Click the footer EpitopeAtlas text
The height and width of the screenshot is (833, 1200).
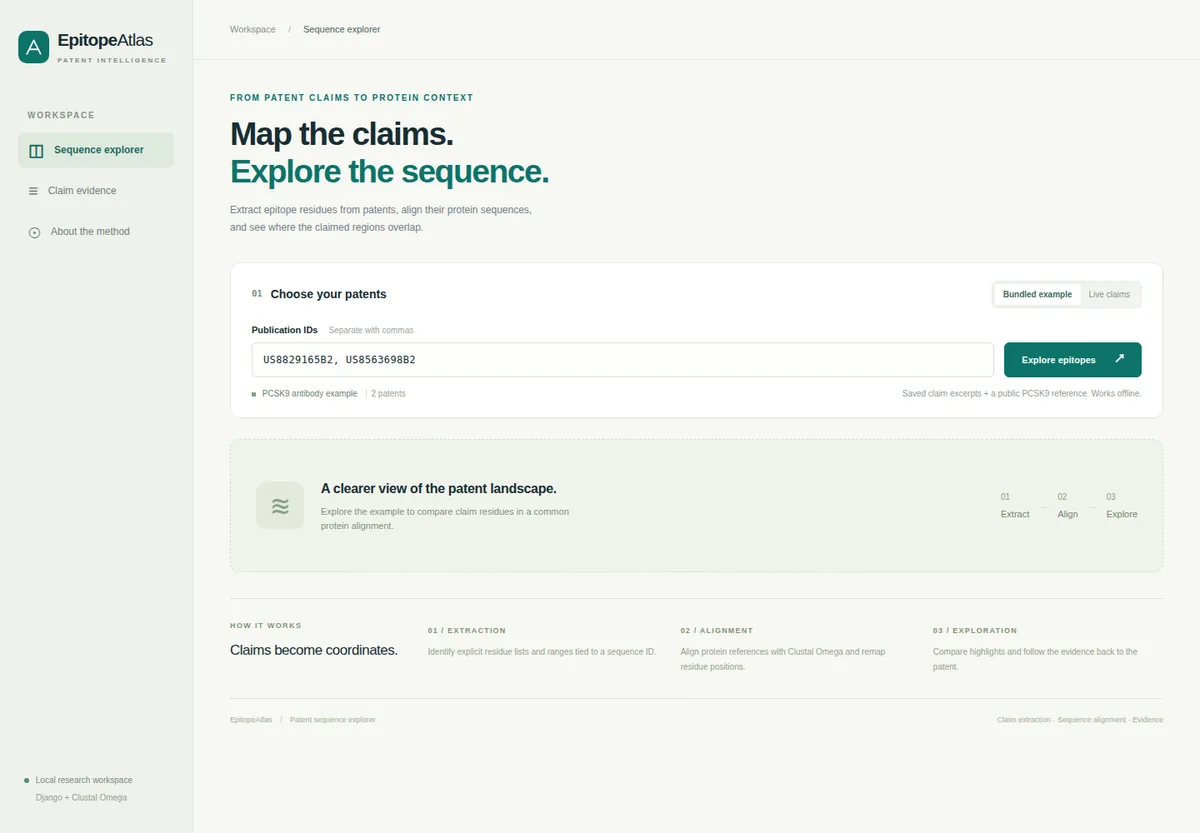click(x=251, y=720)
